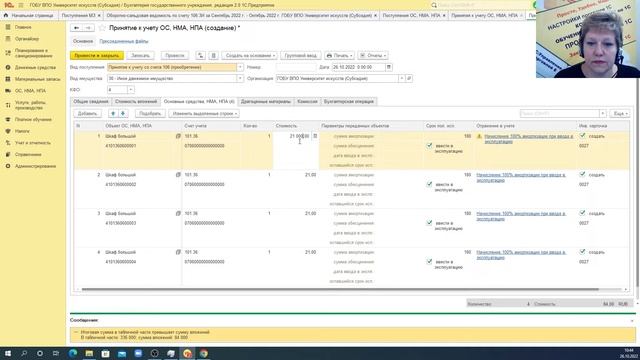The image size is (640, 360).
Task: Move selected row down with the down arrow
Action: (123, 113)
